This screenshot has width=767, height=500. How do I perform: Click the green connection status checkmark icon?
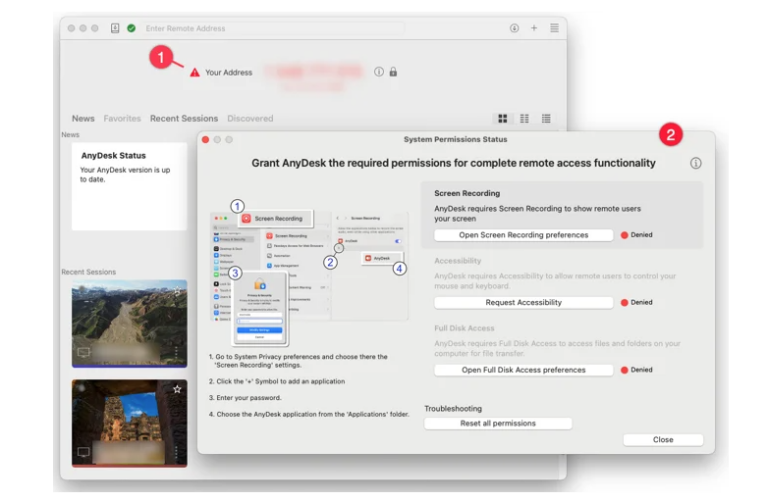point(131,28)
